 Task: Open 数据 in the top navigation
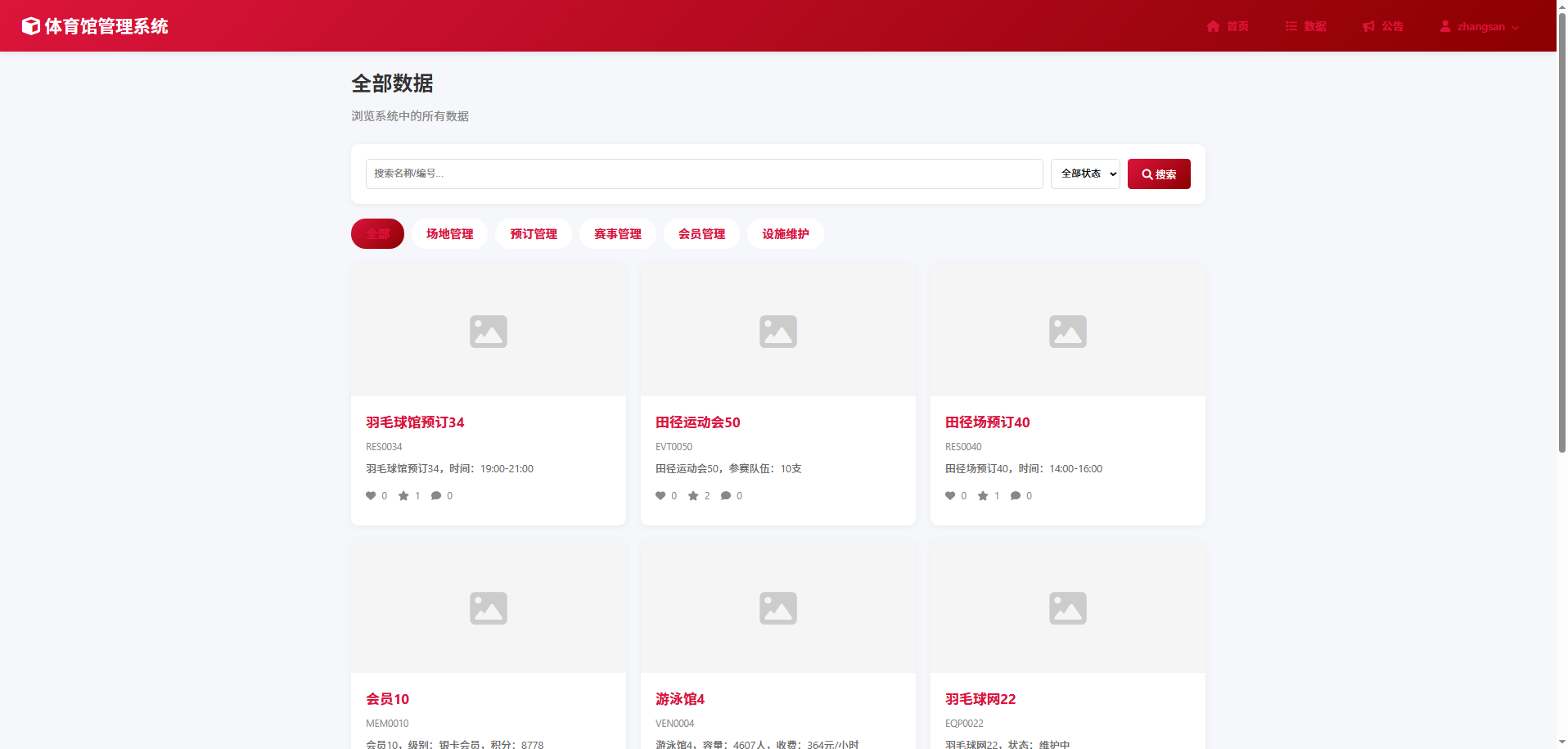[1306, 26]
